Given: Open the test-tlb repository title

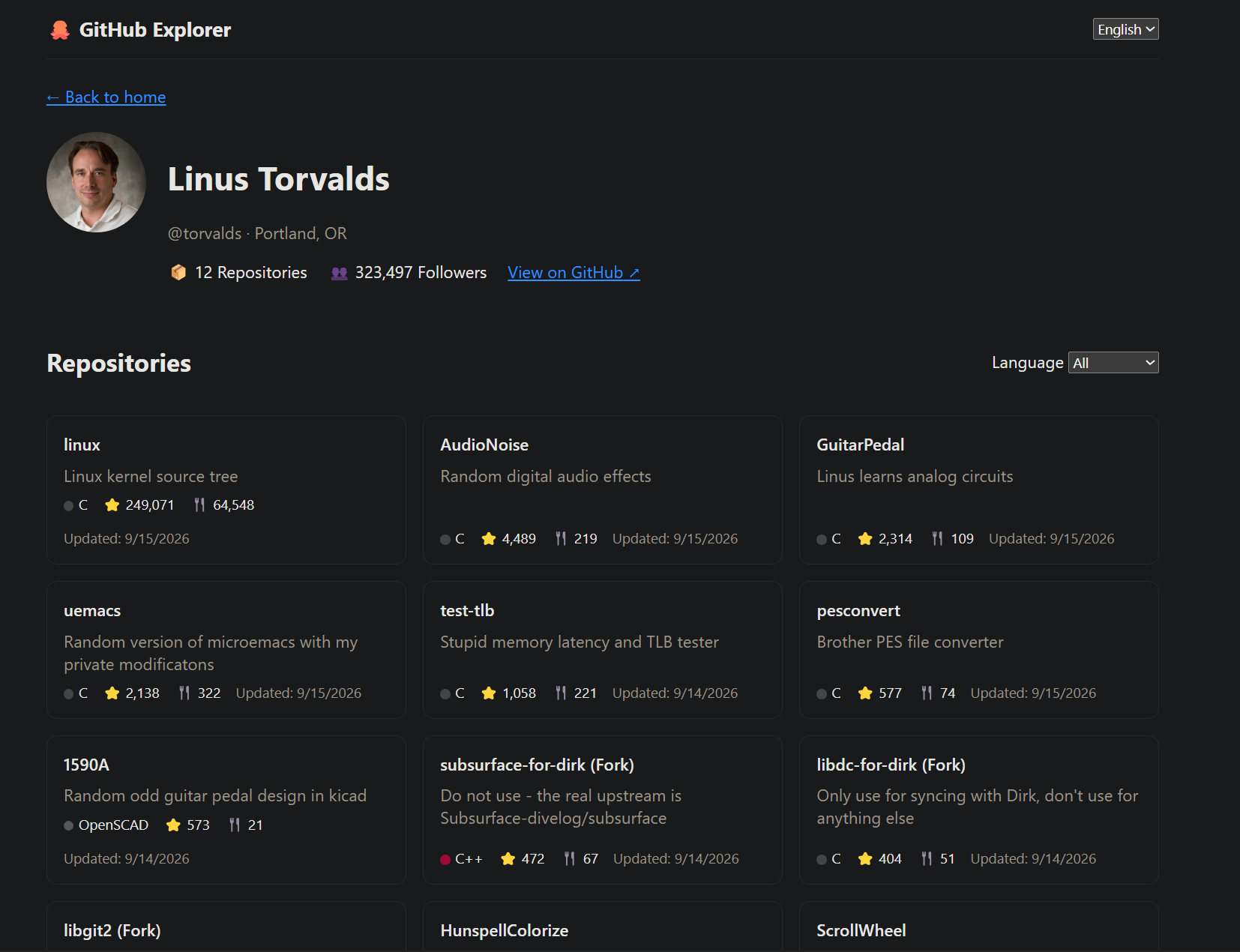Looking at the screenshot, I should tap(467, 611).
